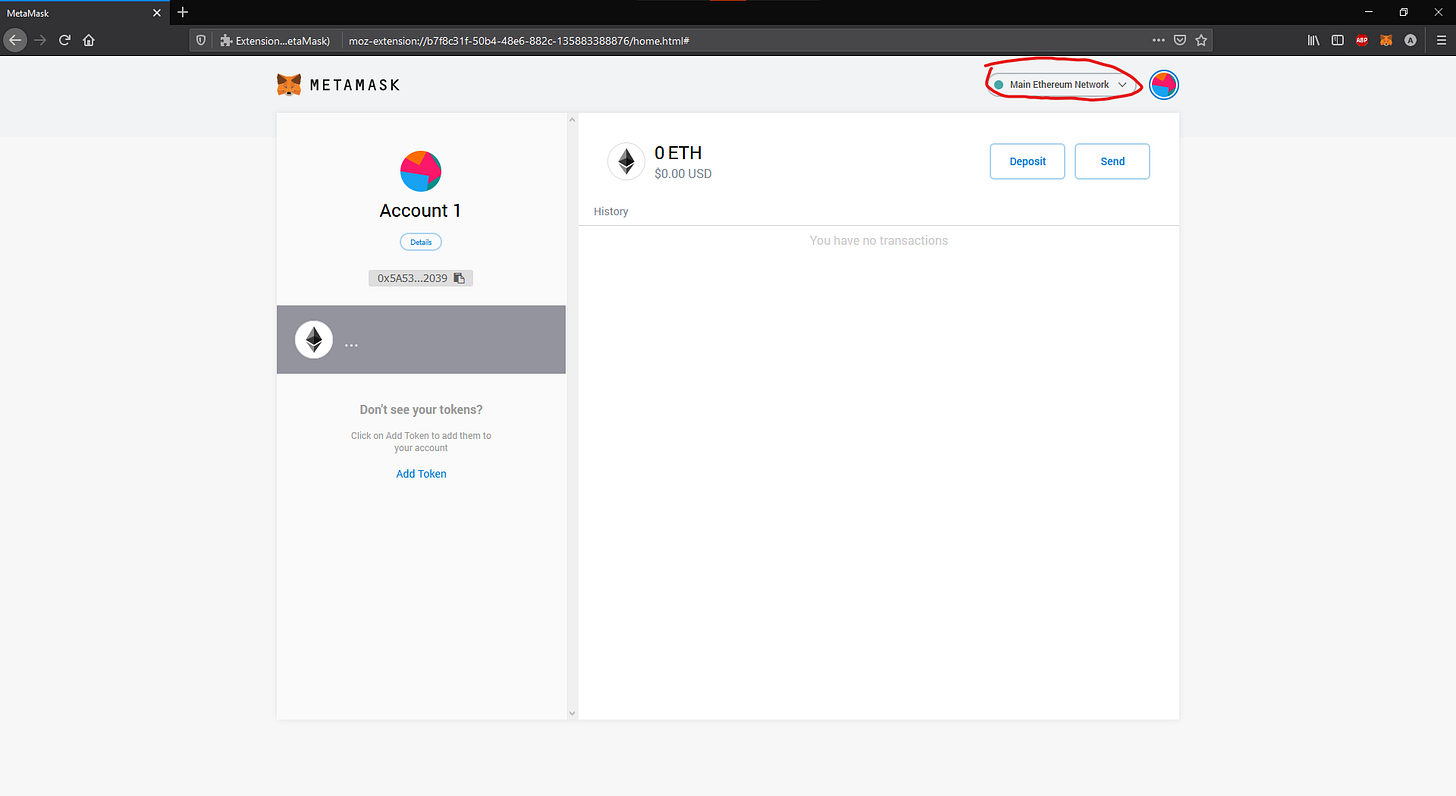1456x796 pixels.
Task: Open the Adblock Plus extension icon
Action: 1362,41
